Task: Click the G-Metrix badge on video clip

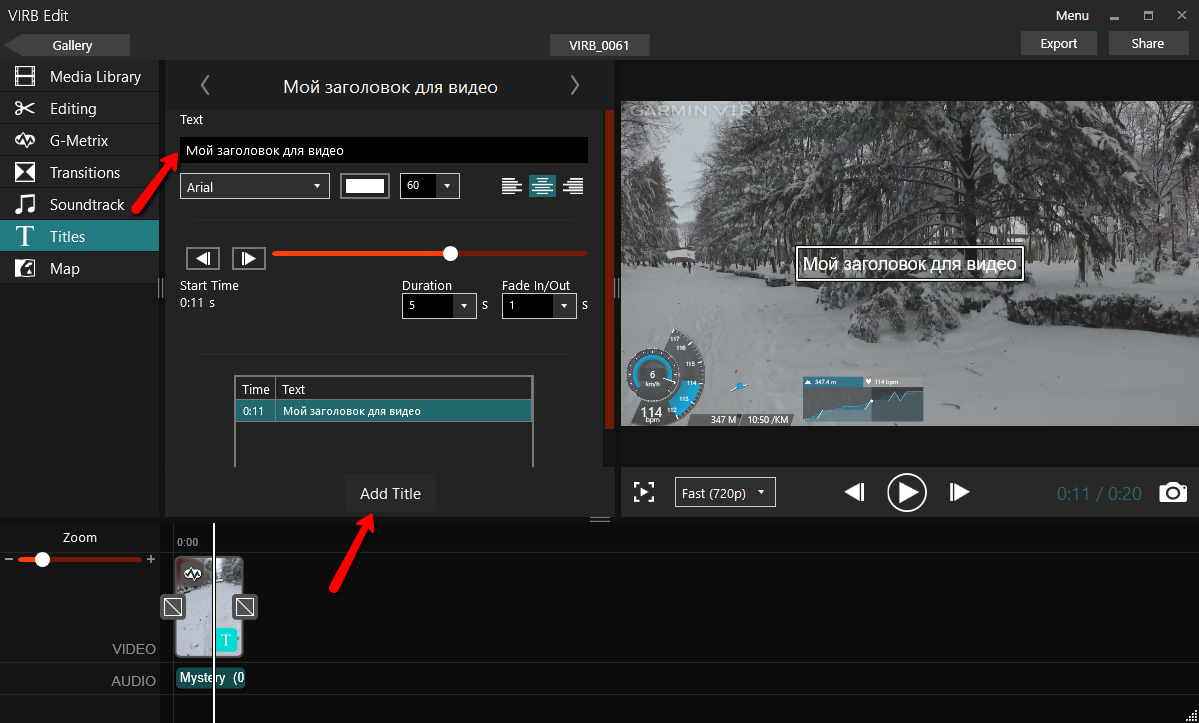Action: click(193, 573)
